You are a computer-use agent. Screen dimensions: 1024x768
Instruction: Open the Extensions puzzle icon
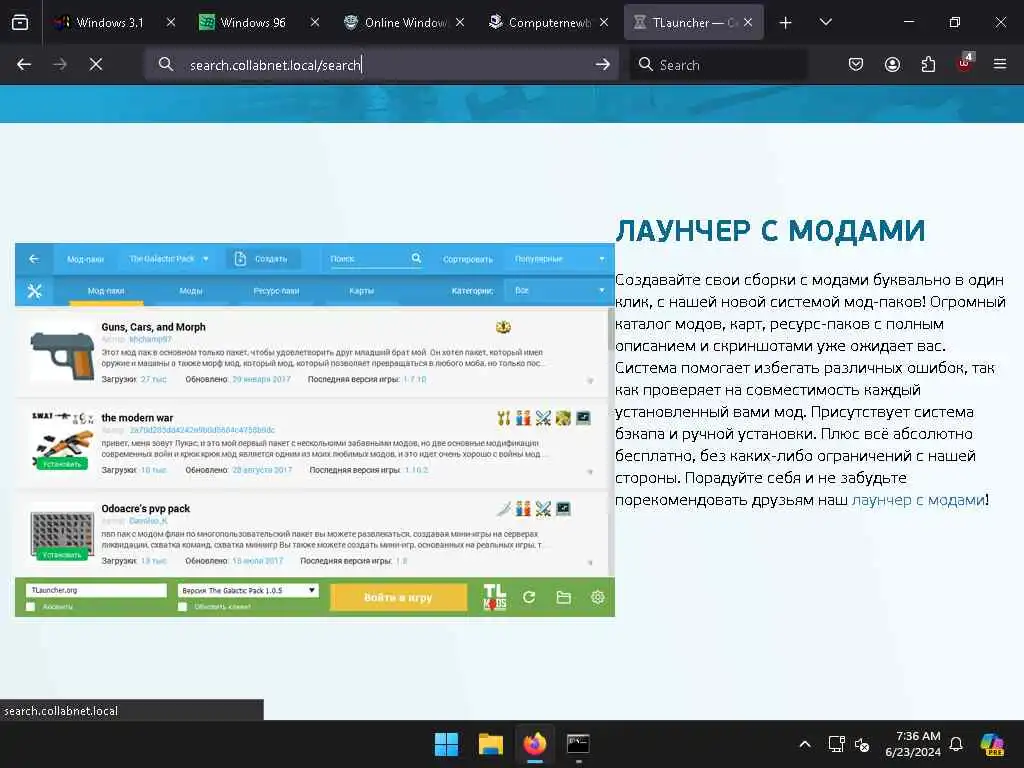(x=928, y=65)
